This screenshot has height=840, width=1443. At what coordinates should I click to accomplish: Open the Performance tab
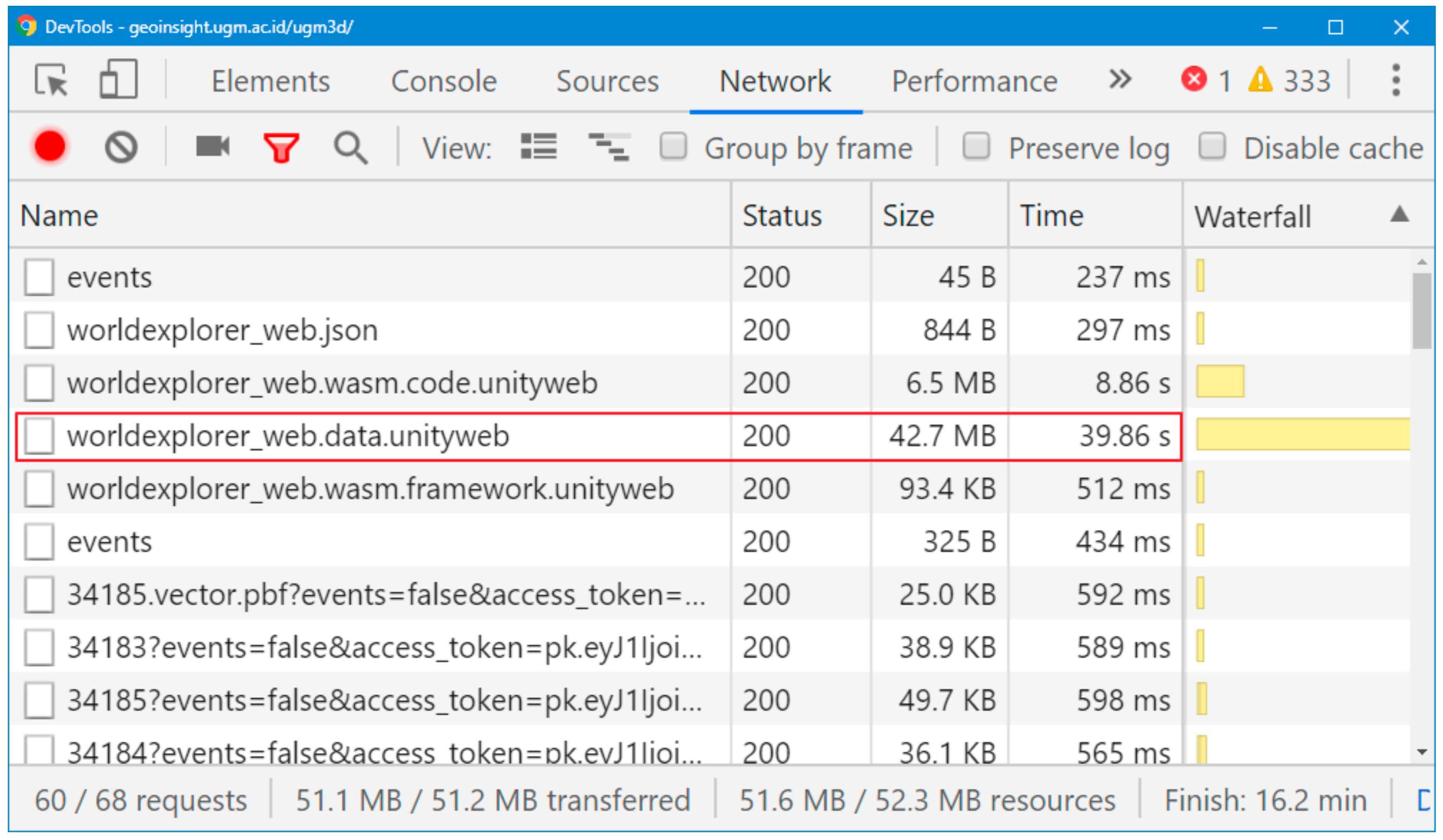pyautogui.click(x=975, y=81)
